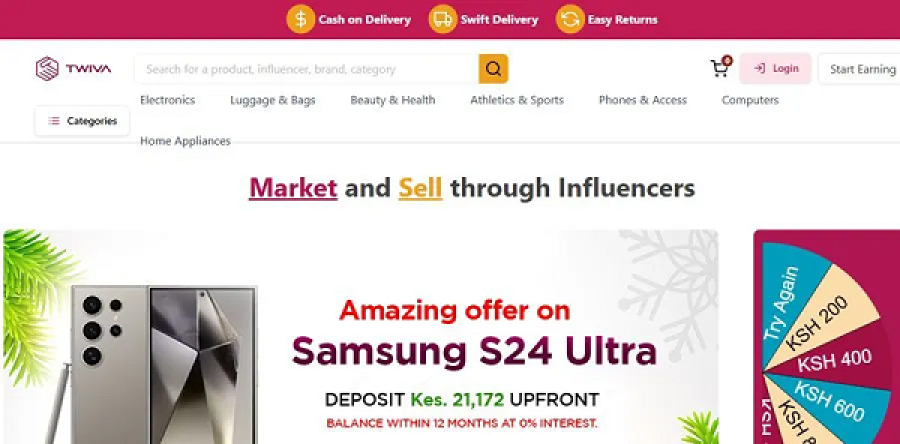Go to Beauty & Health category
Screen dimensions: 900x444
point(393,100)
